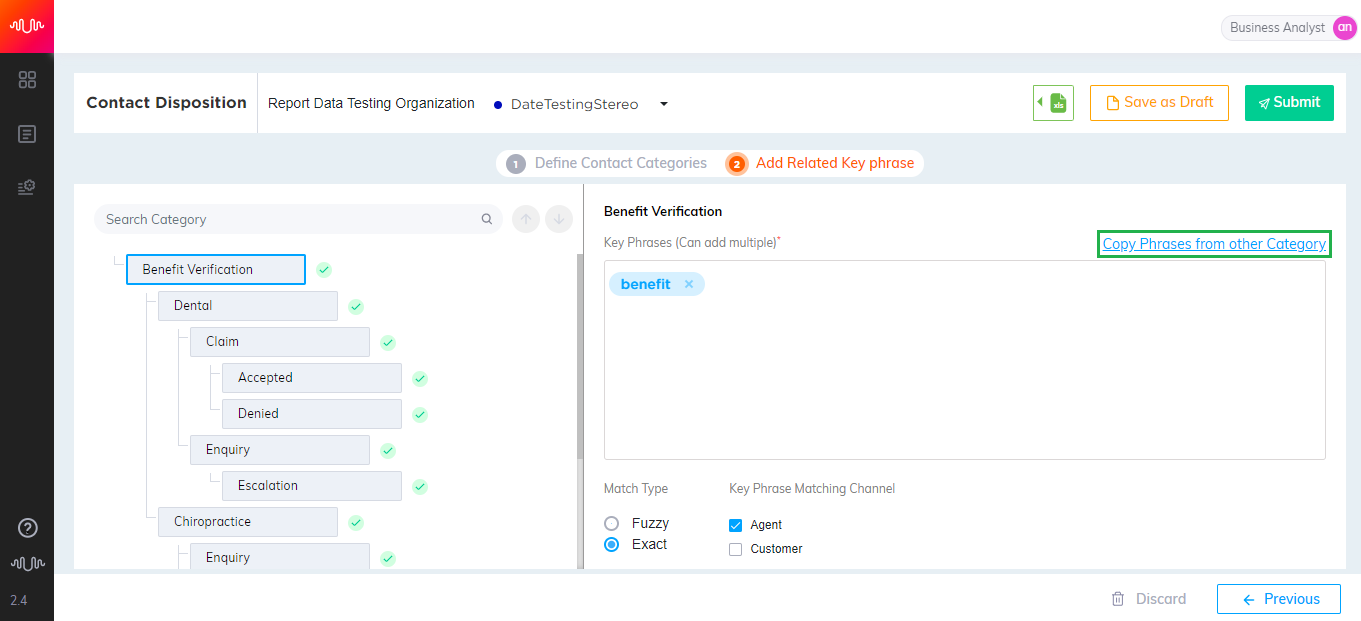
Task: Click the search magnifier in Search Category
Action: 487,219
